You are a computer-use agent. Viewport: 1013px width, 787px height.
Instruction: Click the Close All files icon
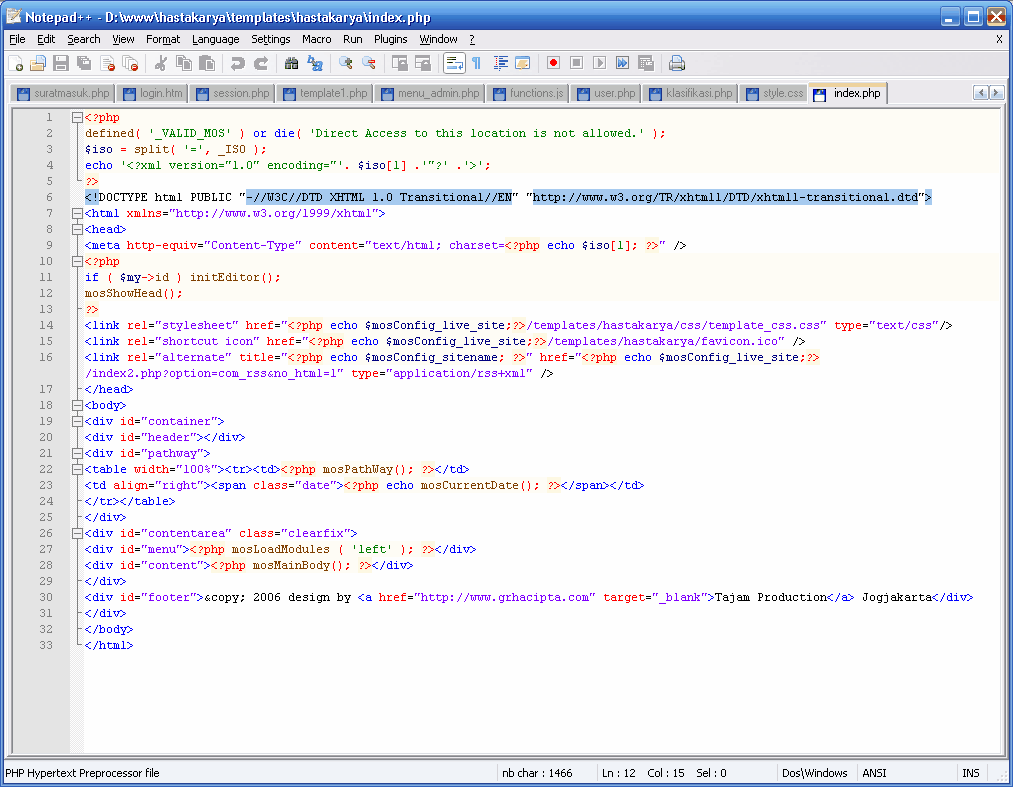click(x=131, y=63)
